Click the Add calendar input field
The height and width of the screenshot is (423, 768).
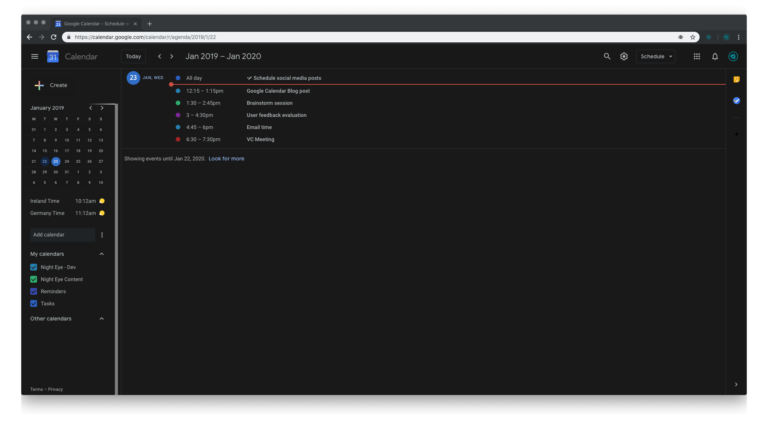(x=62, y=235)
